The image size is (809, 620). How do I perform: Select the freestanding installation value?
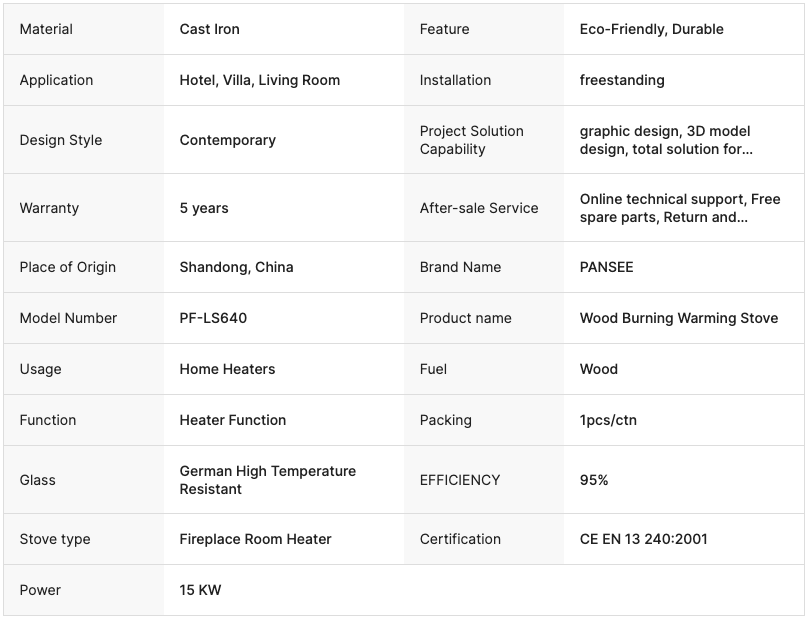click(x=622, y=80)
